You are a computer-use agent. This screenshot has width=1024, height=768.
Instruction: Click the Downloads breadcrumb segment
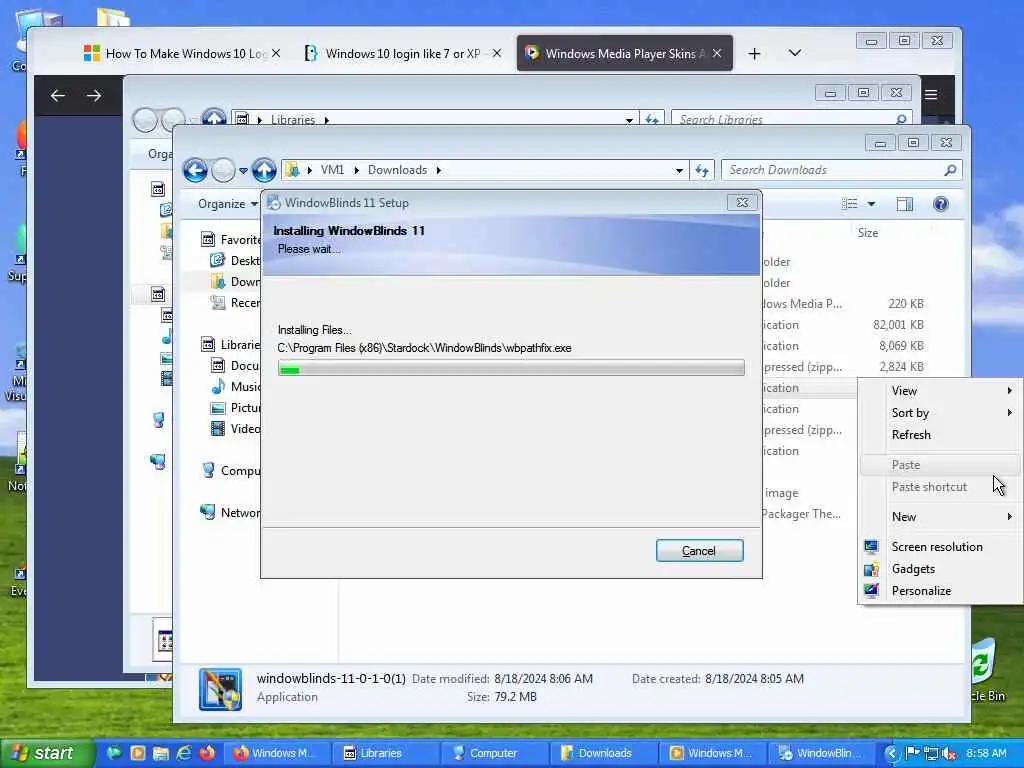(x=397, y=170)
